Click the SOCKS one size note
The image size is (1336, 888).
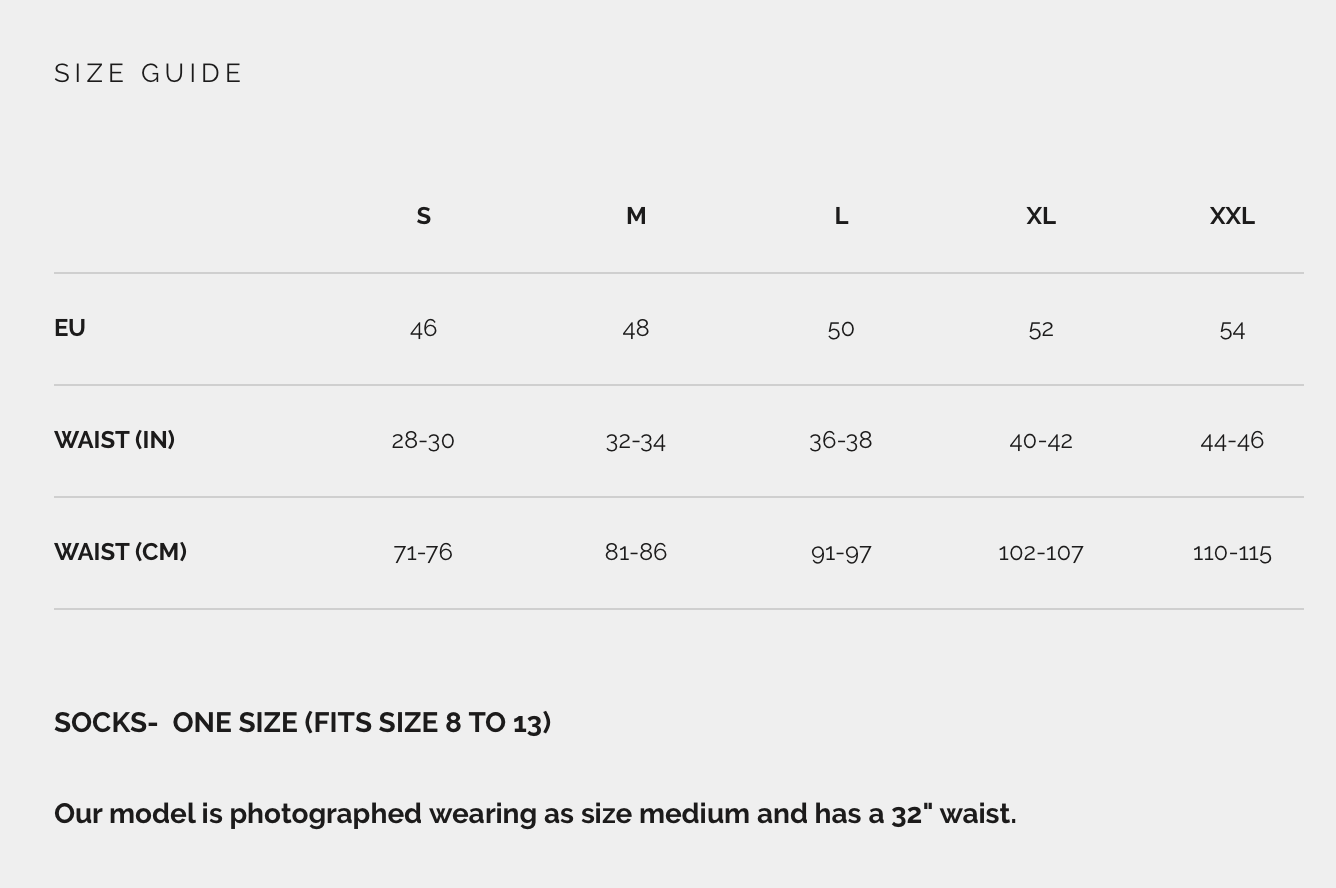pos(302,723)
